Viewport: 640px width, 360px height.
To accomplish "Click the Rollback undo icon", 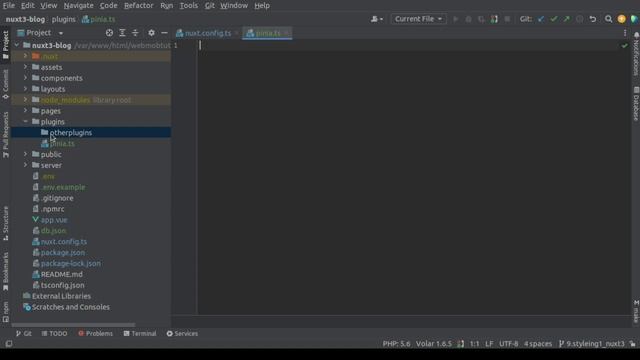I will 593,19.
